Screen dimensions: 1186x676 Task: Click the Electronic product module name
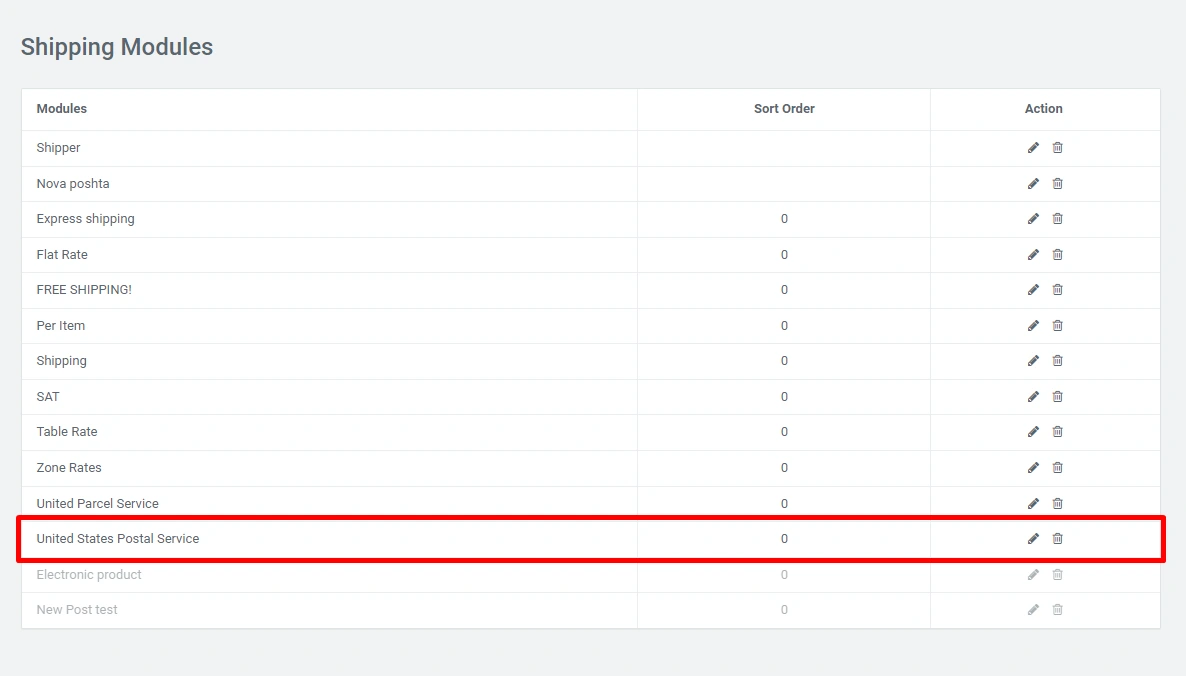pyautogui.click(x=89, y=575)
